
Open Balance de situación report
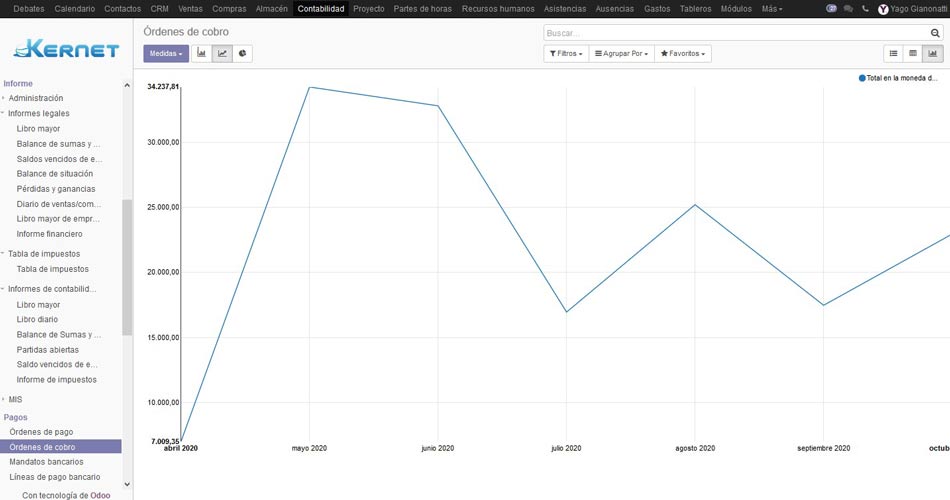click(x=55, y=173)
